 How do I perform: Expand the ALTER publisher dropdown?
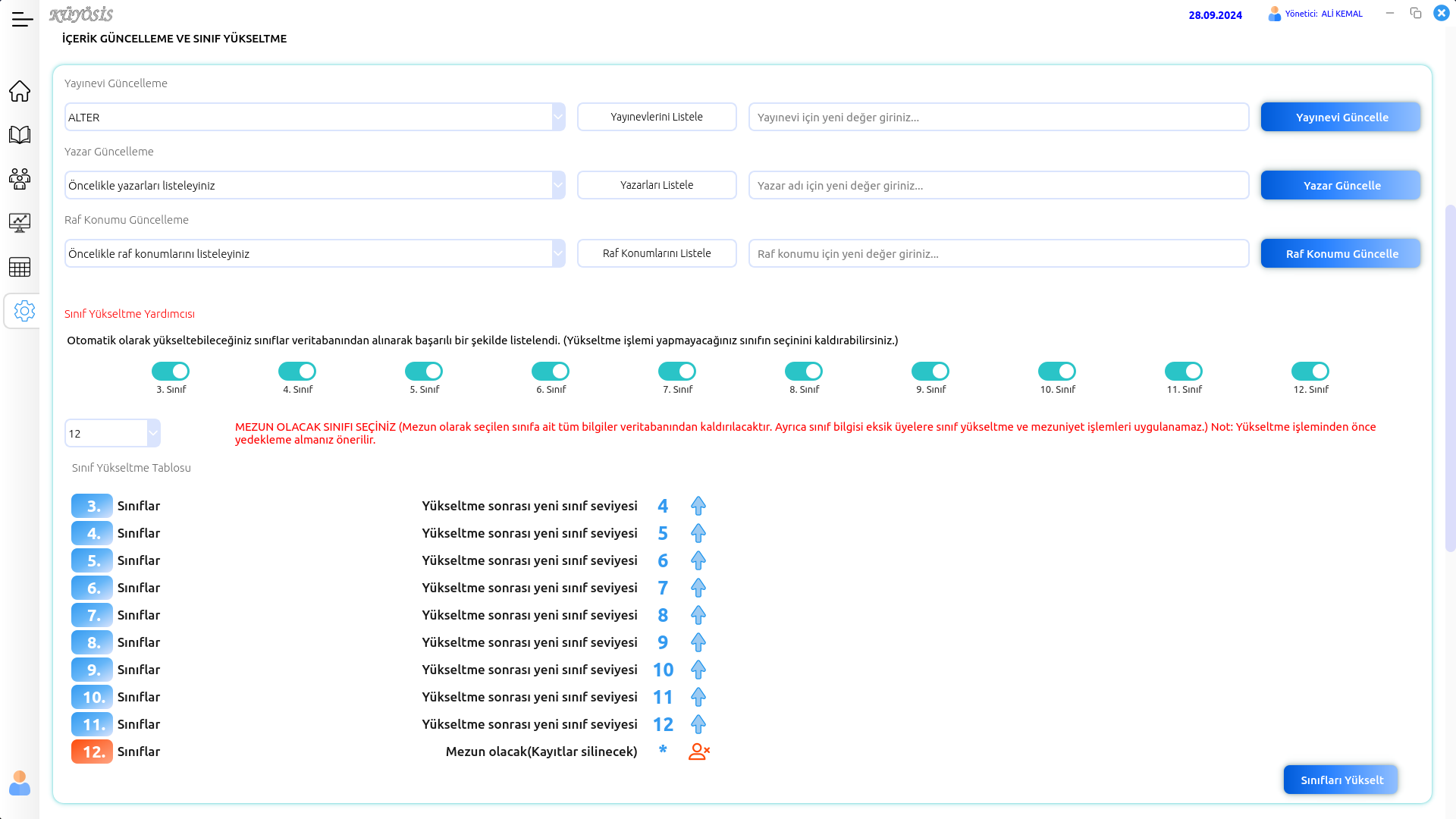pyautogui.click(x=558, y=117)
